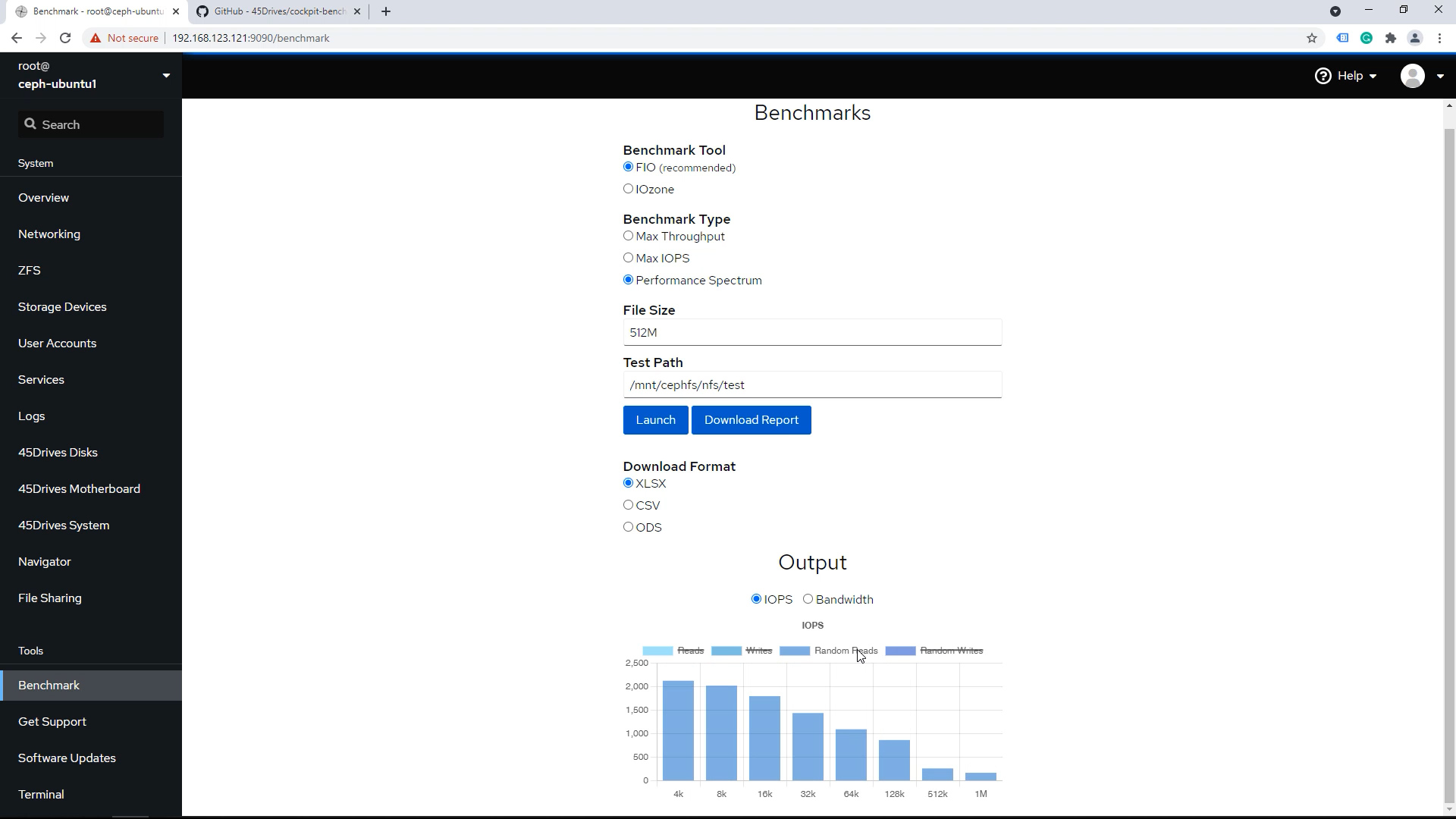
Task: Close the Benchmark browser tab
Action: (x=176, y=11)
